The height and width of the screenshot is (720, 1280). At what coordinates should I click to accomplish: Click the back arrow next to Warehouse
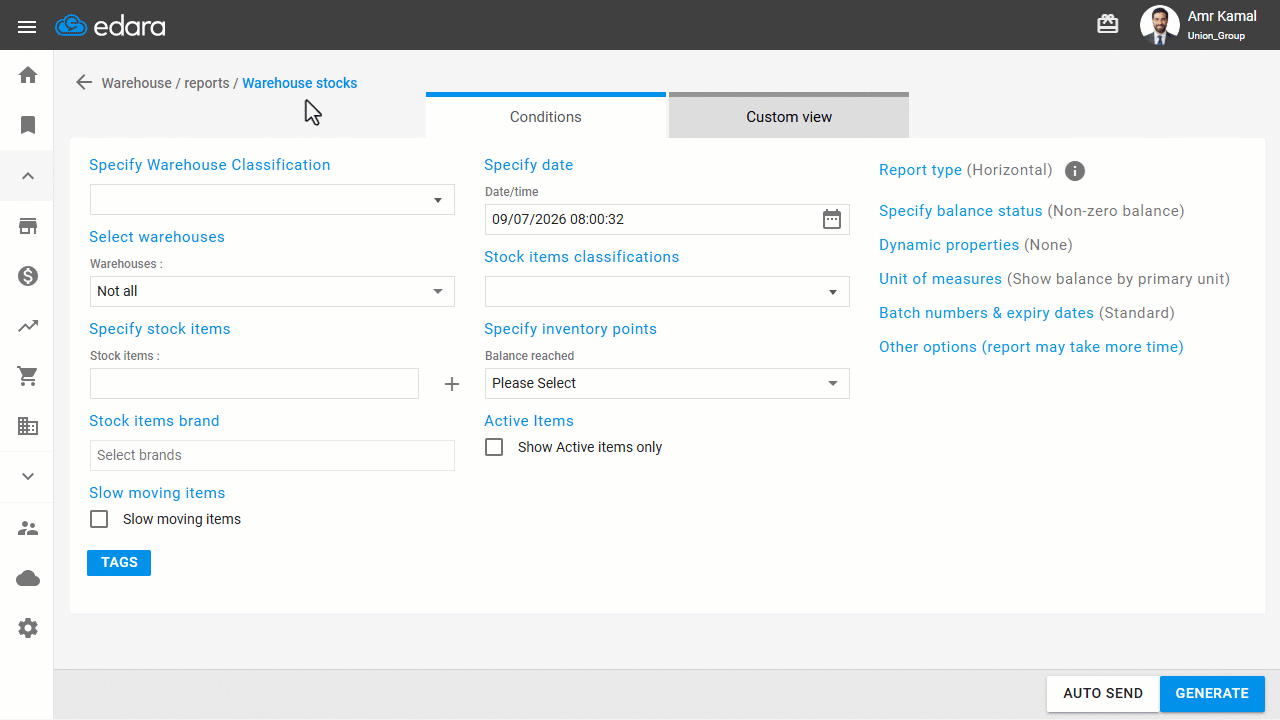(84, 83)
